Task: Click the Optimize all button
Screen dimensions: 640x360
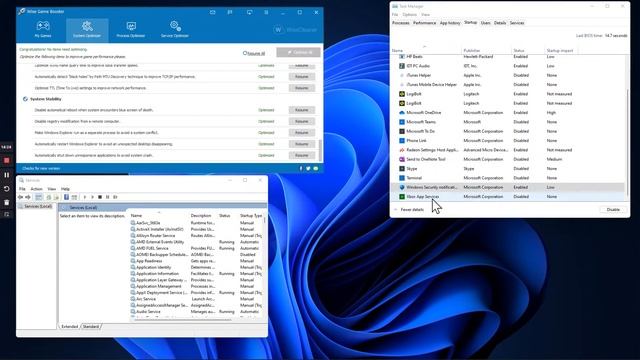Action: (x=298, y=52)
